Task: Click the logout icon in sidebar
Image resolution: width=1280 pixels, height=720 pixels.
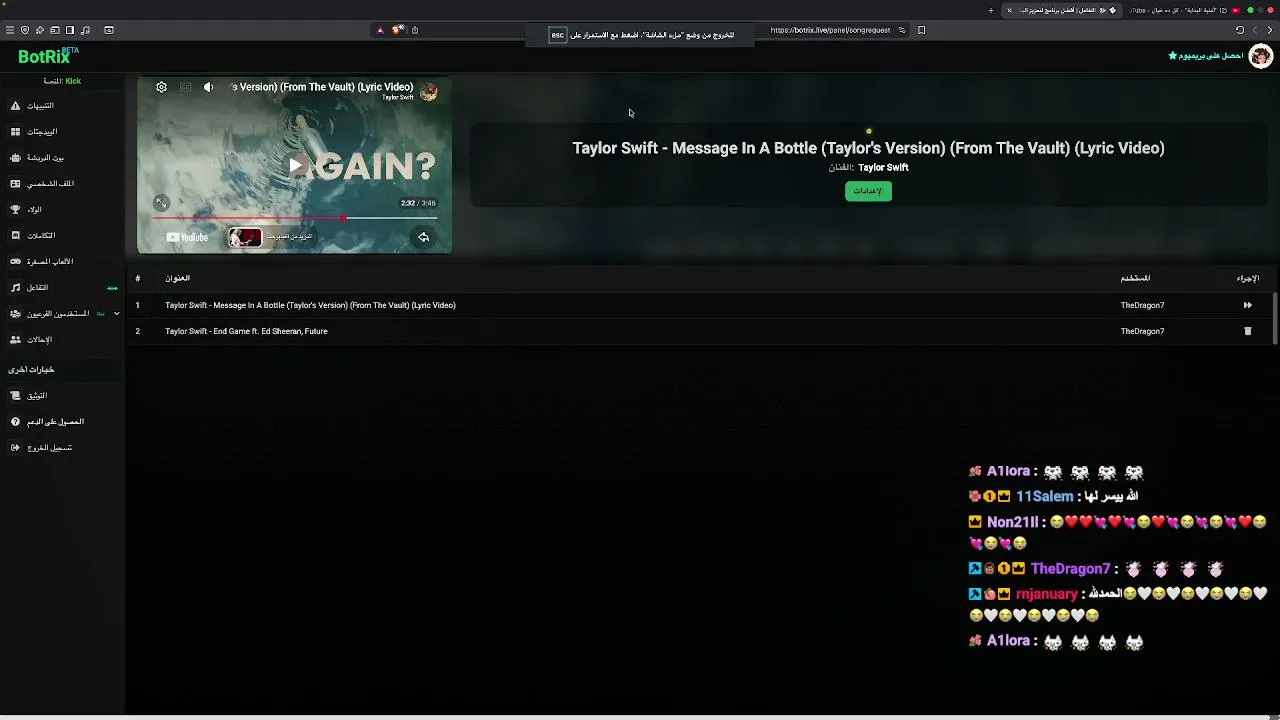Action: tap(15, 447)
